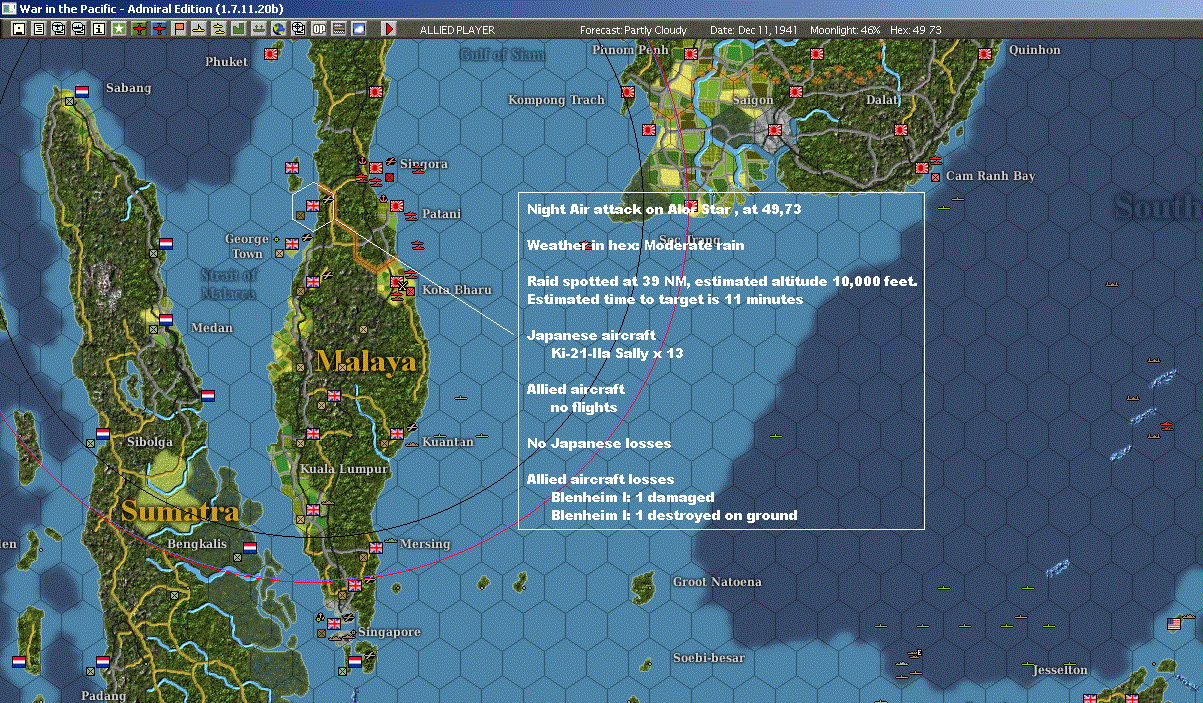Image resolution: width=1203 pixels, height=703 pixels.
Task: Click the Ki-21-IIa Sally x 13 line
Action: 617,353
